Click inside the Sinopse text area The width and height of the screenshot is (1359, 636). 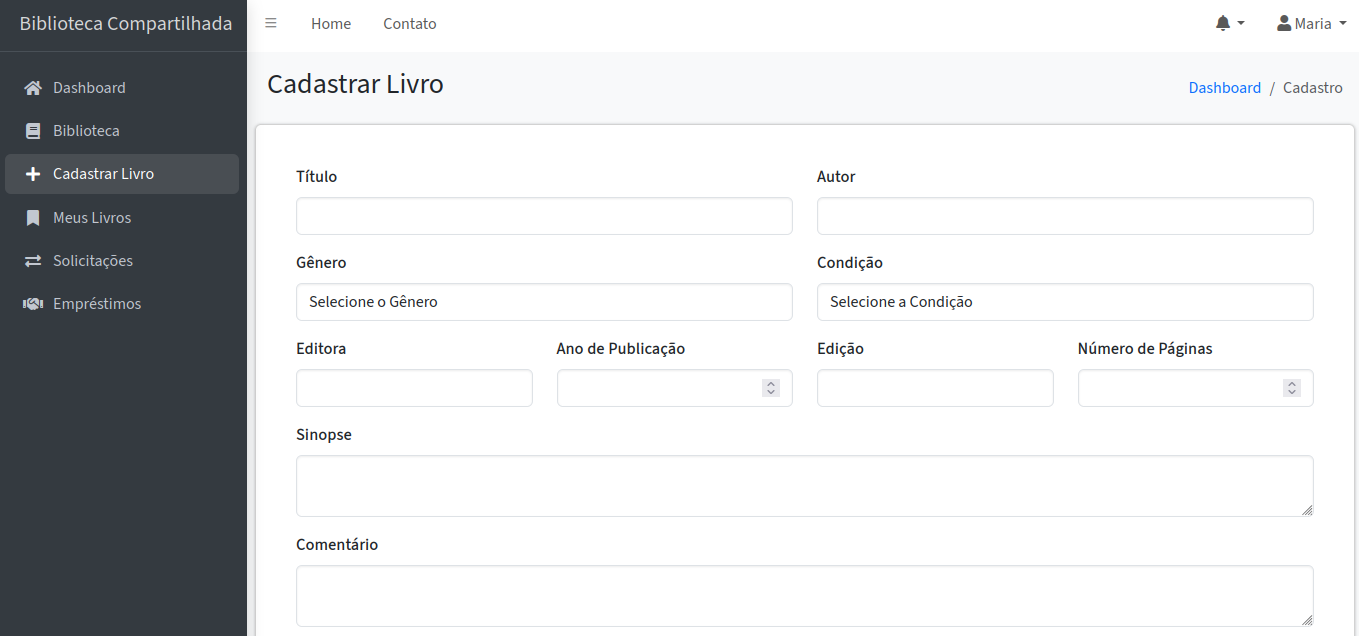pyautogui.click(x=804, y=484)
